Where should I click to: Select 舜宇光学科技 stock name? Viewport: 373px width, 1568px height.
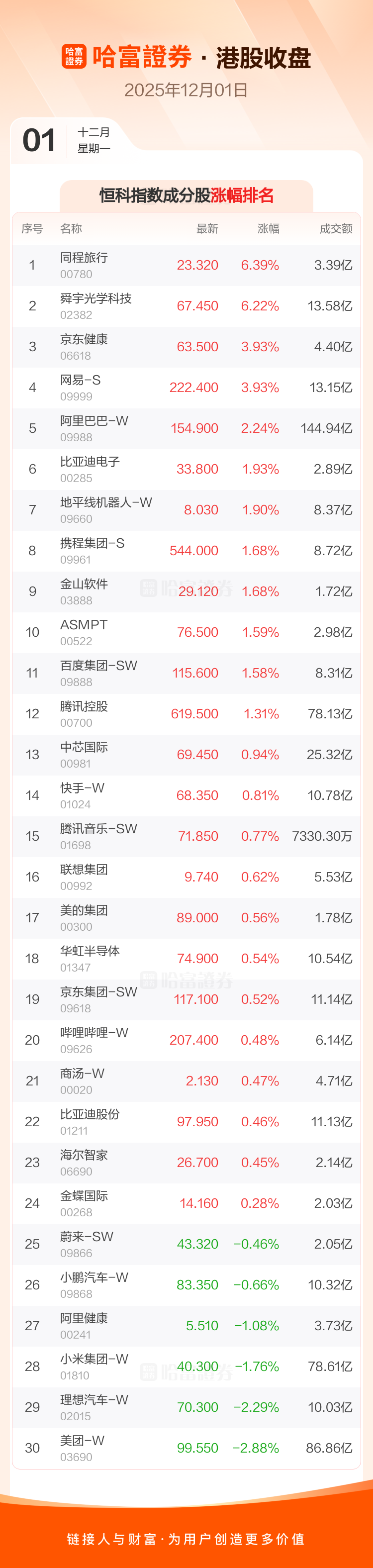click(x=95, y=299)
